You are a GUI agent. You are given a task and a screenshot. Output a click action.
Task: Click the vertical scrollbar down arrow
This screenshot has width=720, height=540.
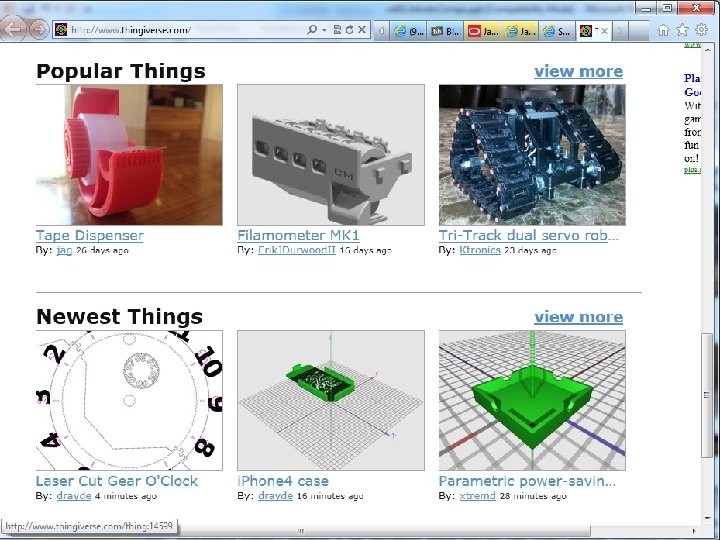707,518
